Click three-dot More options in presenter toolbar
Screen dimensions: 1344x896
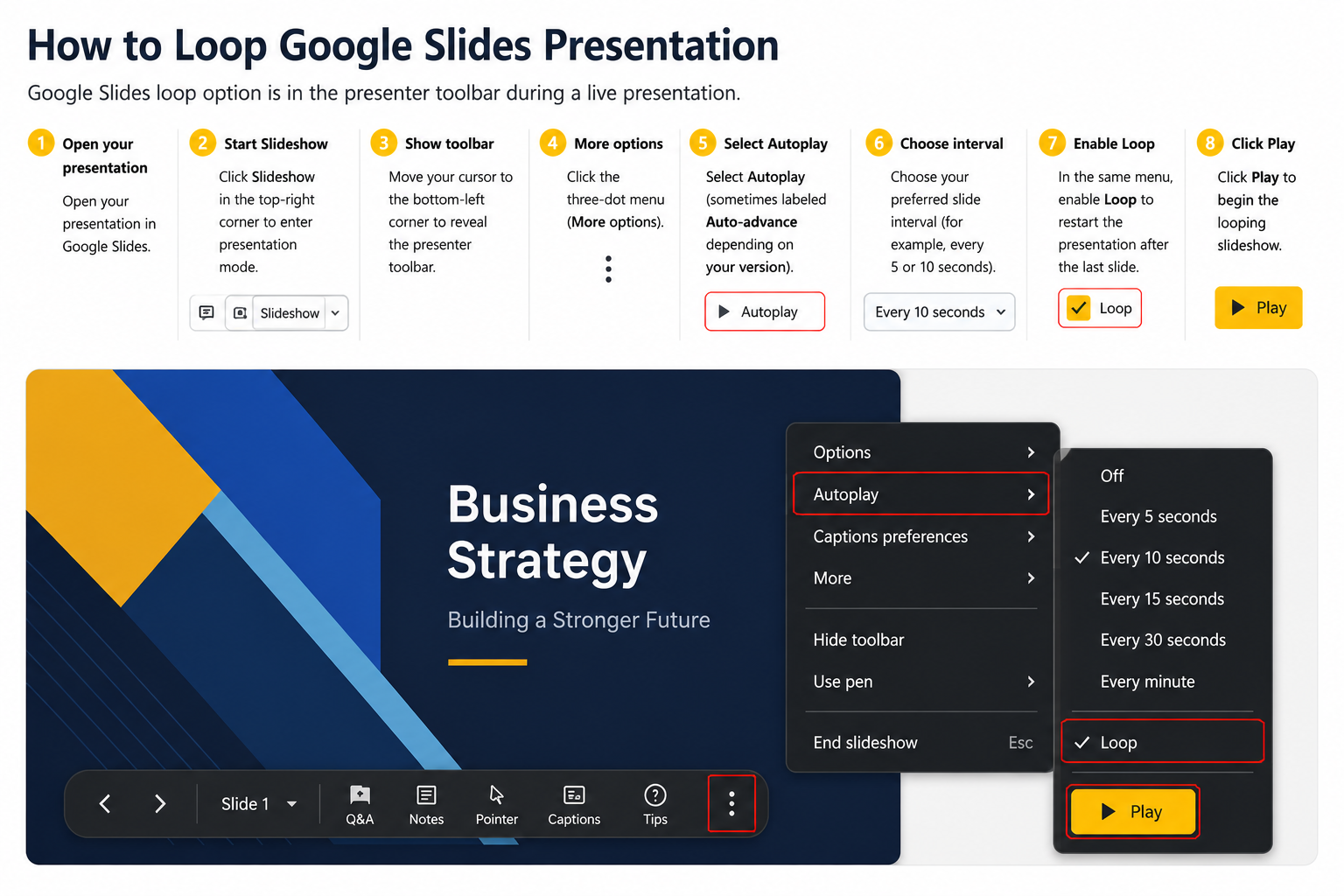tap(731, 803)
